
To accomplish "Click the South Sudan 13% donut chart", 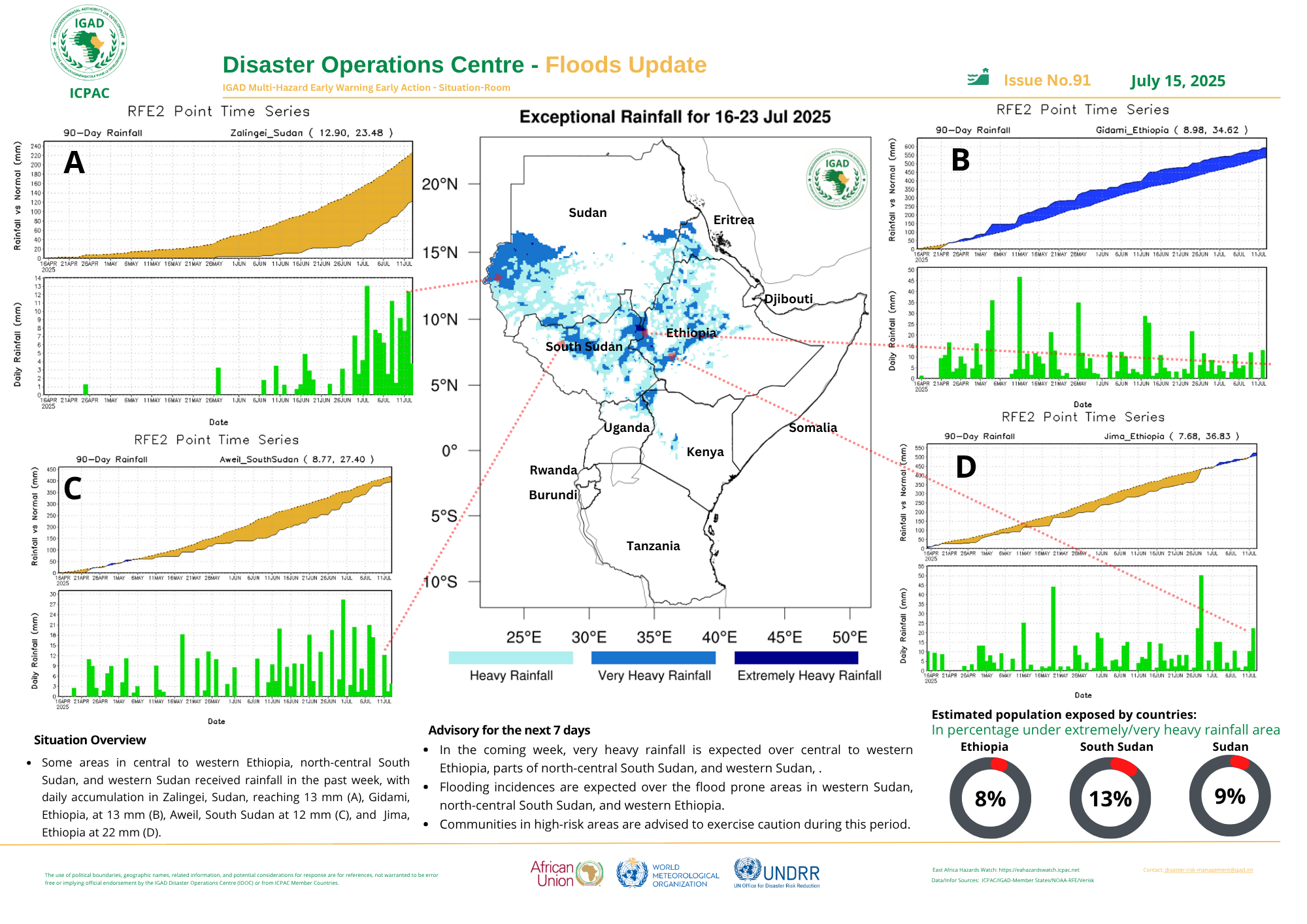I will click(1110, 798).
